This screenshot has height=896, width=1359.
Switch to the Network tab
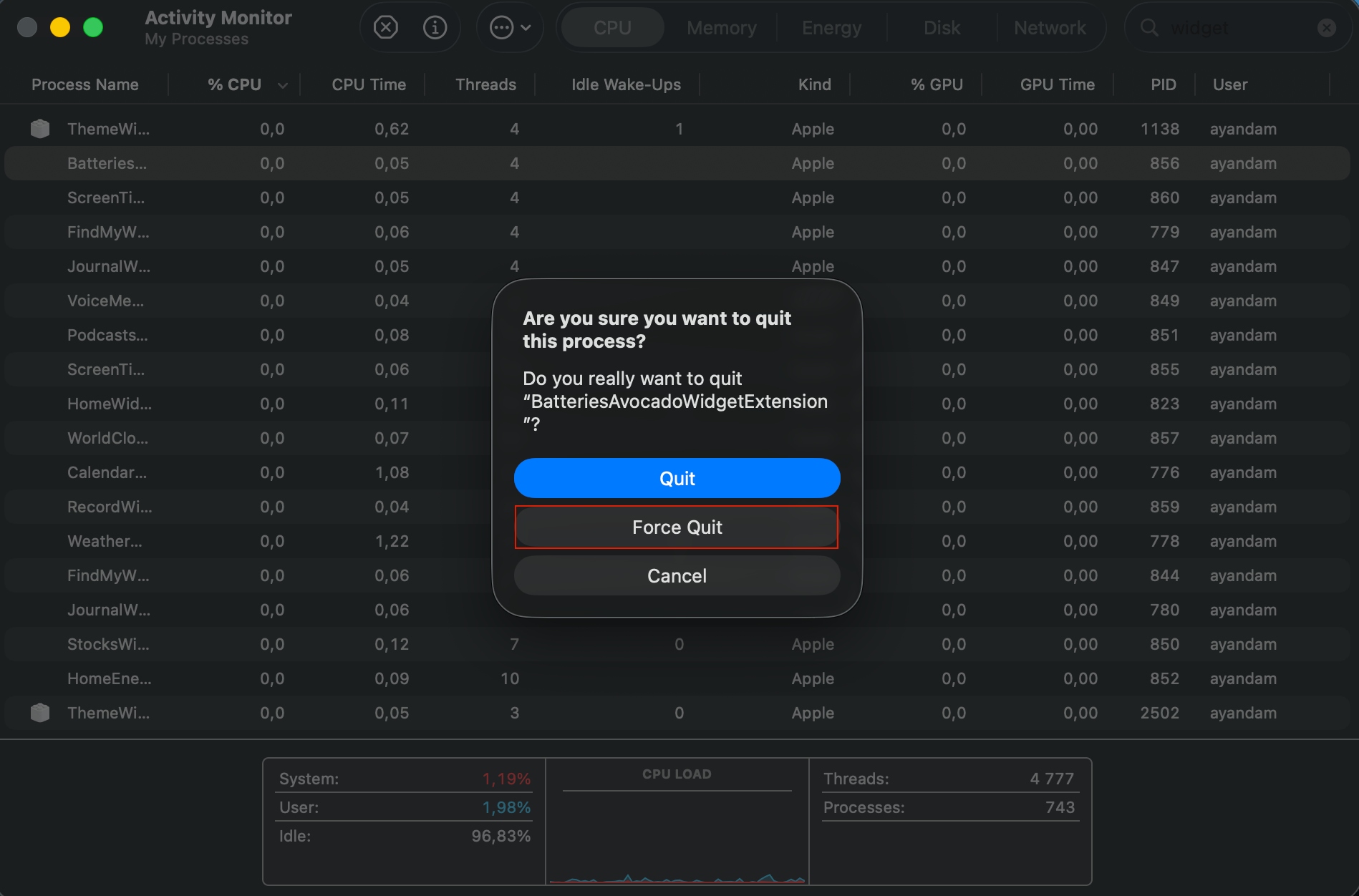pyautogui.click(x=1050, y=28)
